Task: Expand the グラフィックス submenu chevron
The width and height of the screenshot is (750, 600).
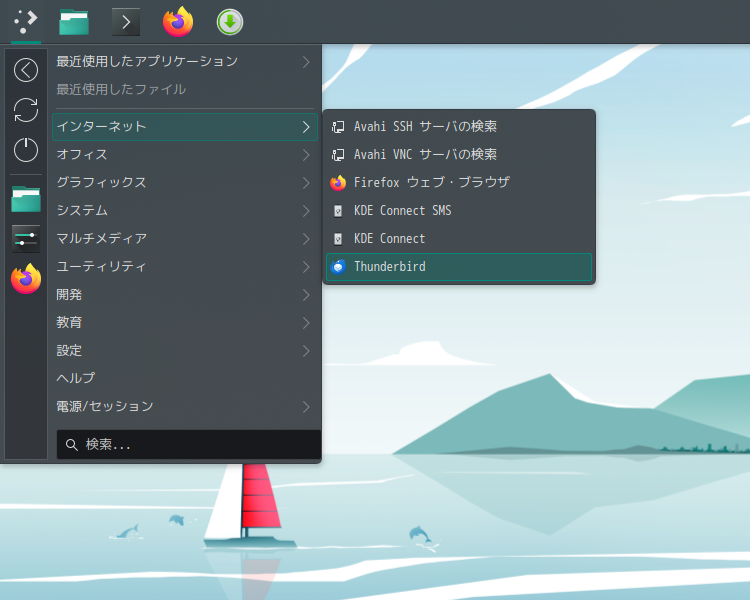Action: (x=306, y=183)
